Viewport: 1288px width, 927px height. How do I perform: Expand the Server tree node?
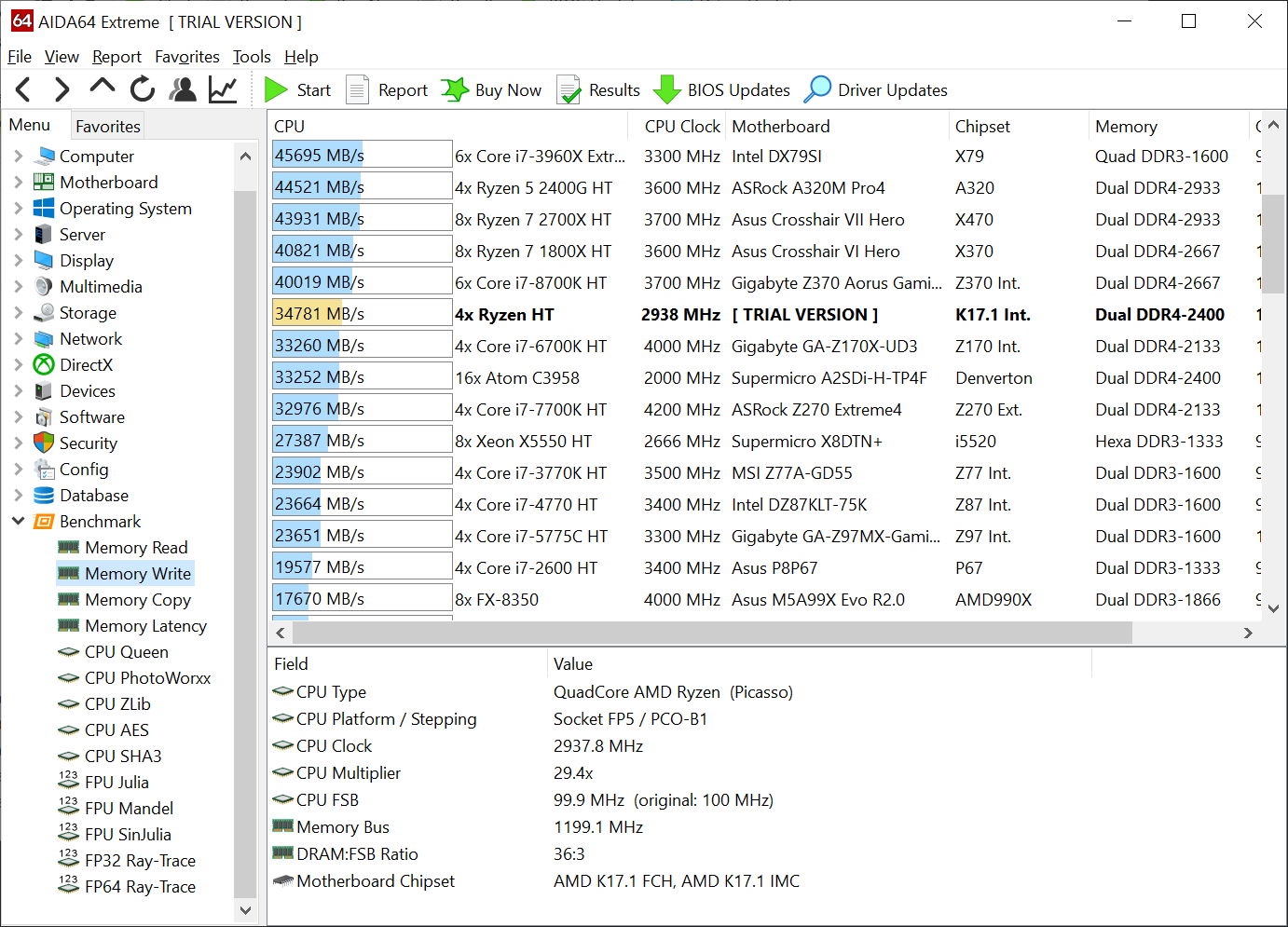tap(18, 235)
